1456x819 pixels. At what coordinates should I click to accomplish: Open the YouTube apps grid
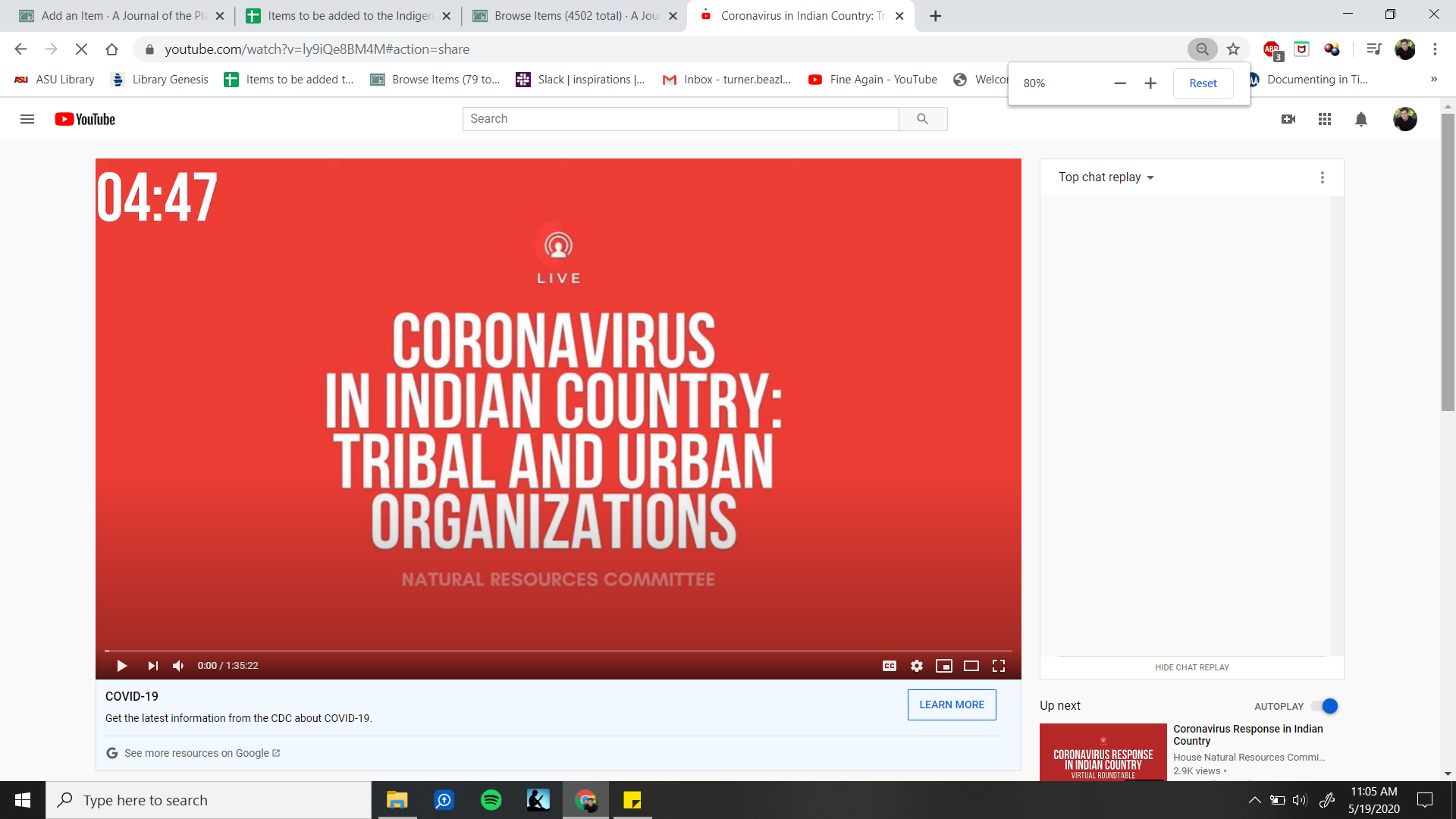pos(1325,119)
